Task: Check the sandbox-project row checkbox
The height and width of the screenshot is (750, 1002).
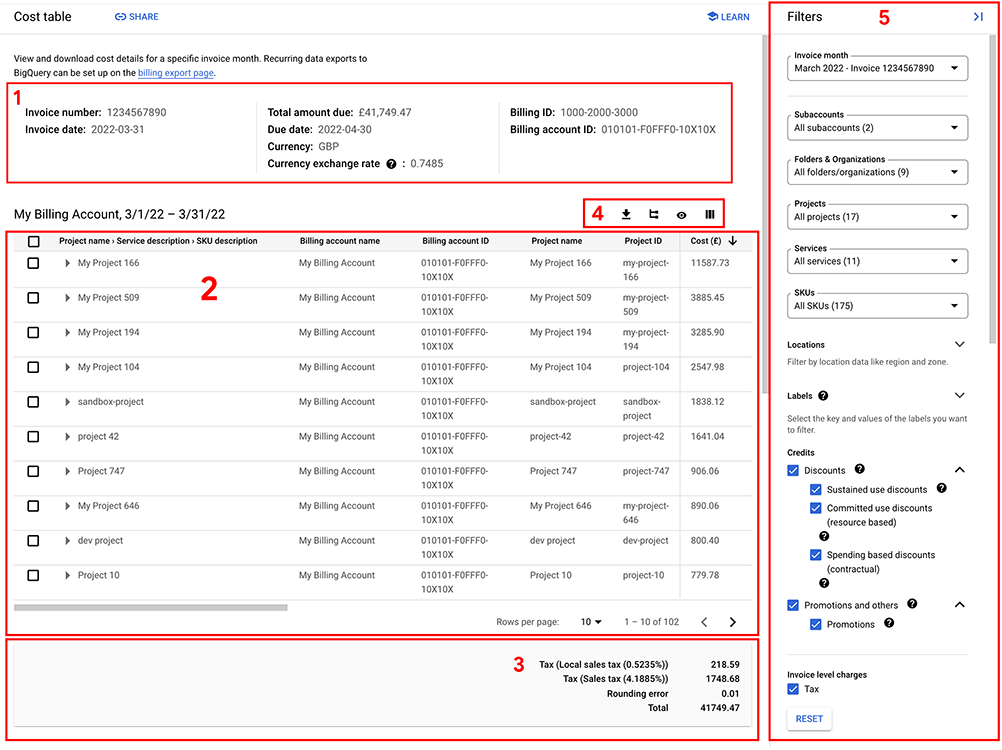Action: [x=33, y=402]
